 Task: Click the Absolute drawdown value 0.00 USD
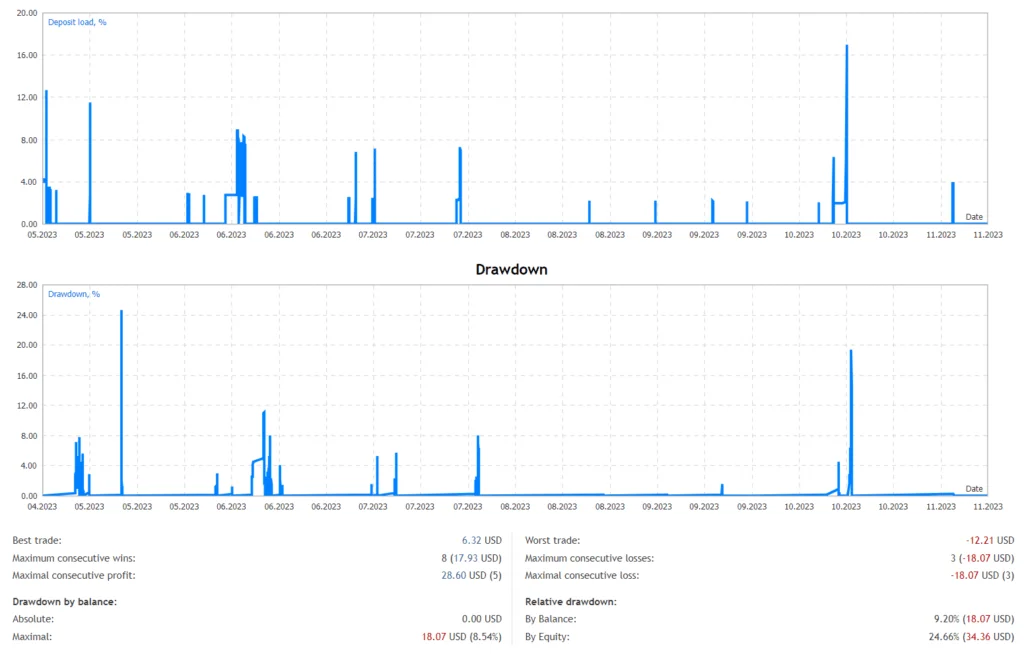point(478,619)
